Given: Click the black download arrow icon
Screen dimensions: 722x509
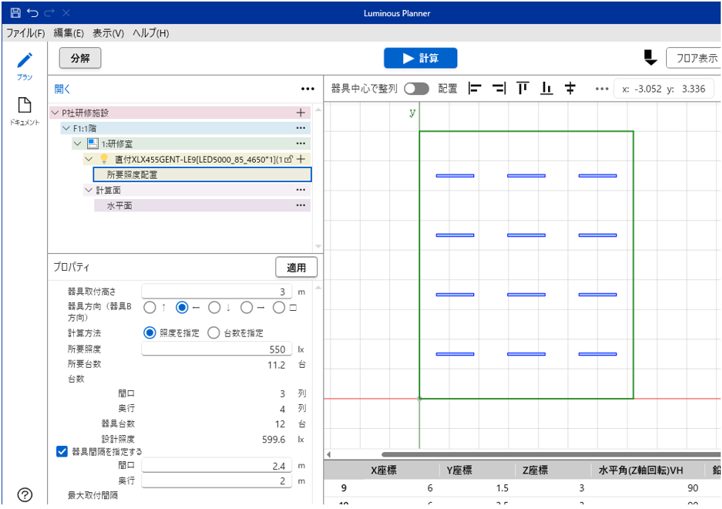Looking at the screenshot, I should [x=649, y=58].
